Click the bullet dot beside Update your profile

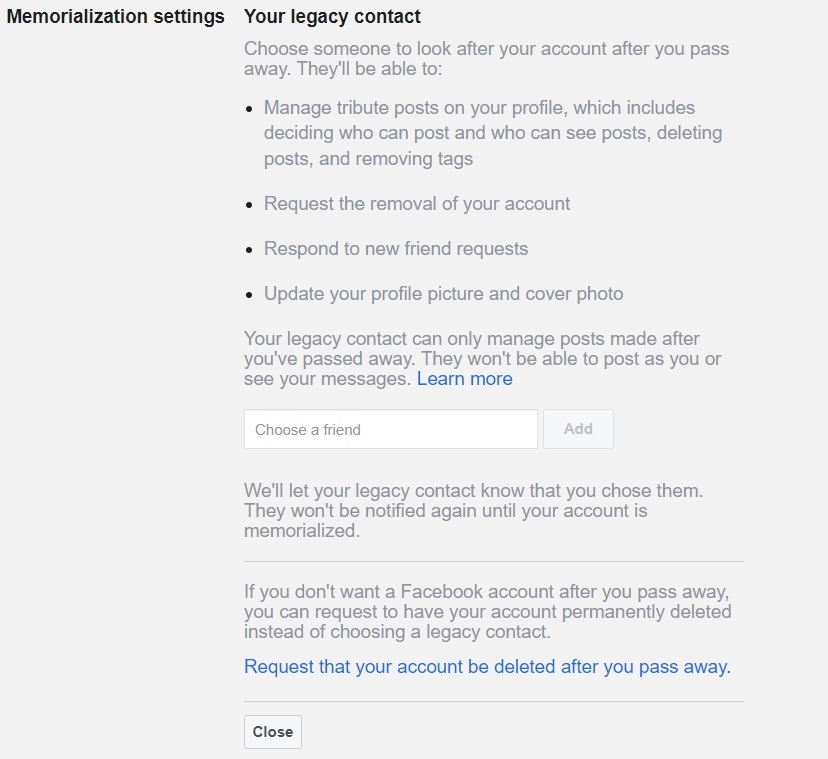click(x=249, y=296)
